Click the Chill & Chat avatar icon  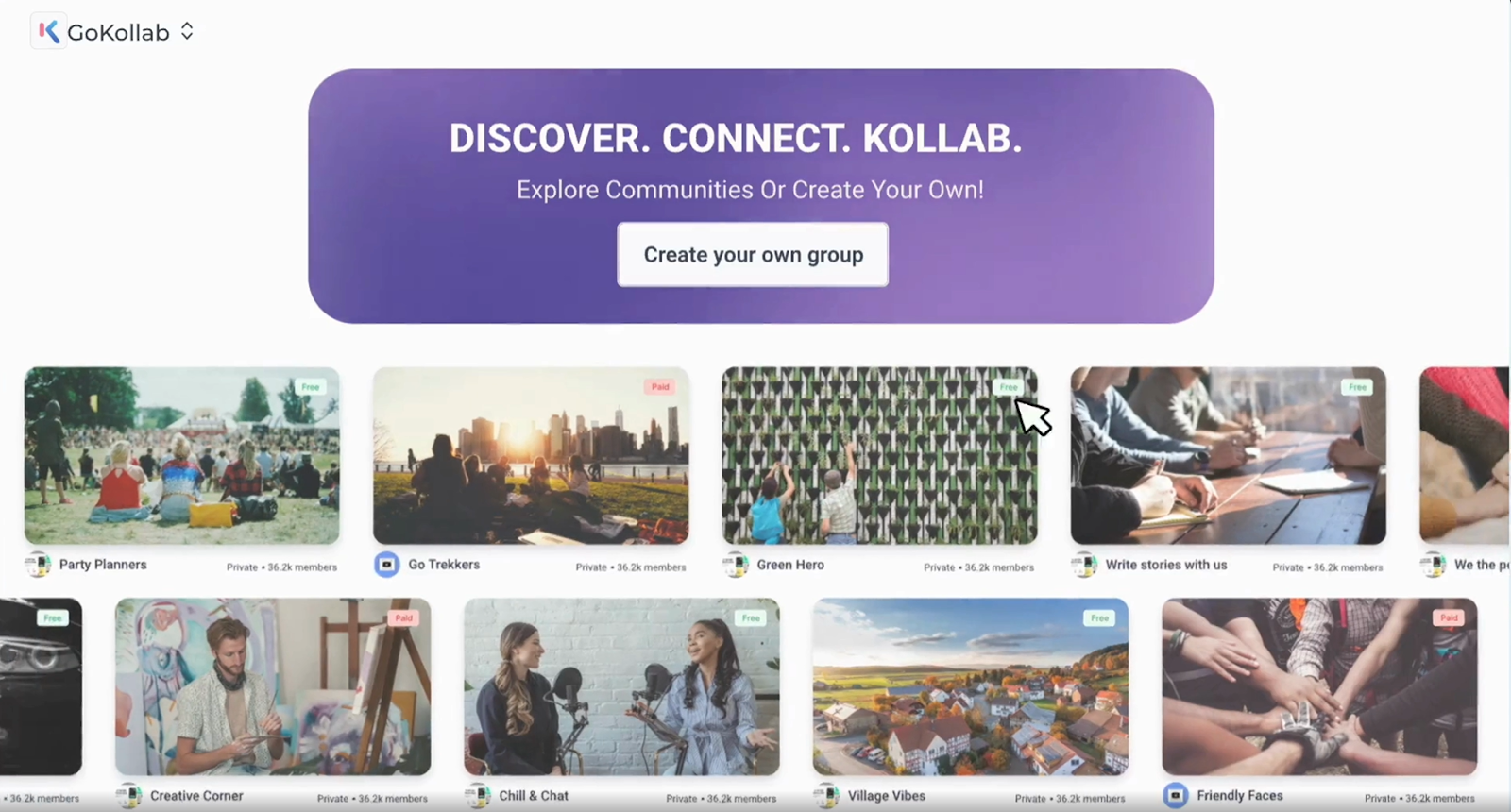478,796
